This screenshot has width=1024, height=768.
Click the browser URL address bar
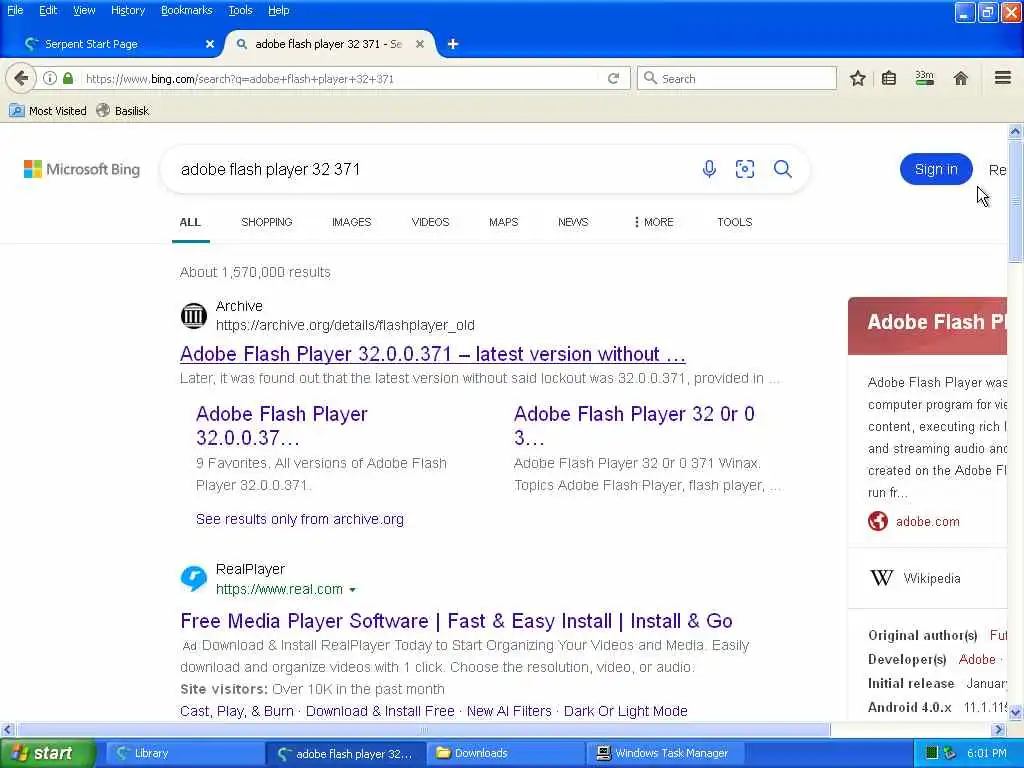pos(340,78)
